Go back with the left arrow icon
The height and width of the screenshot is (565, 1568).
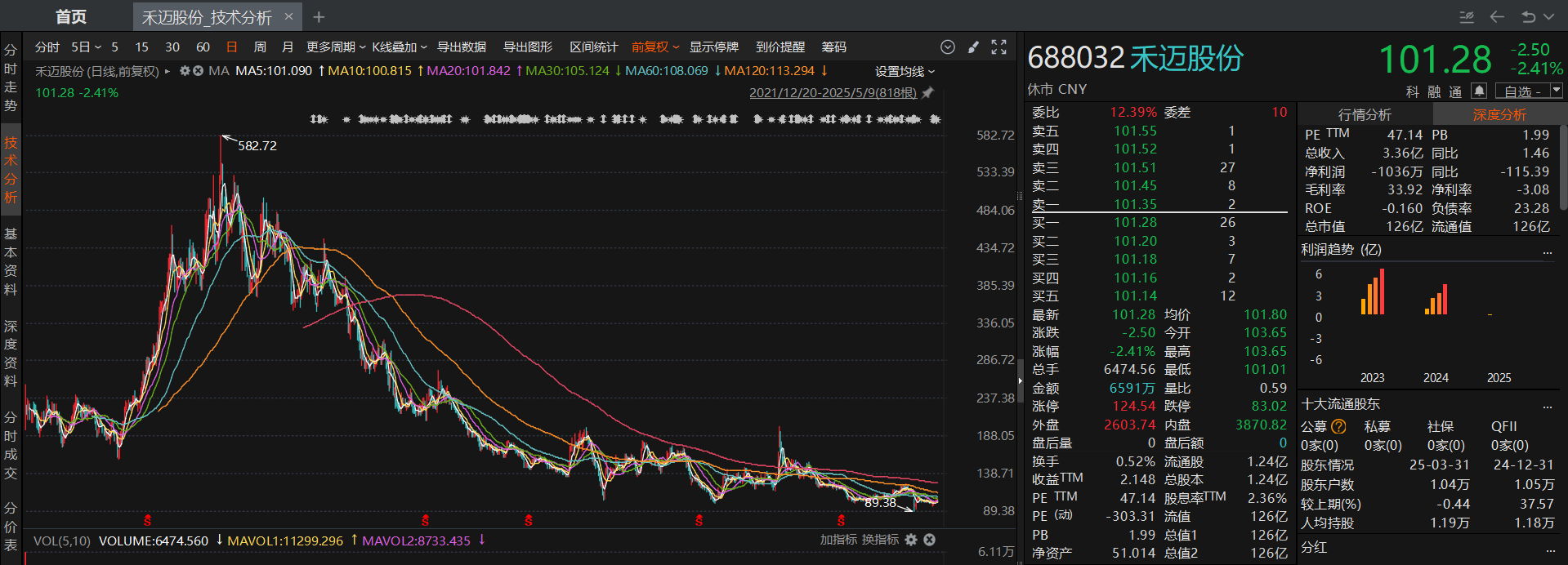[x=1497, y=16]
